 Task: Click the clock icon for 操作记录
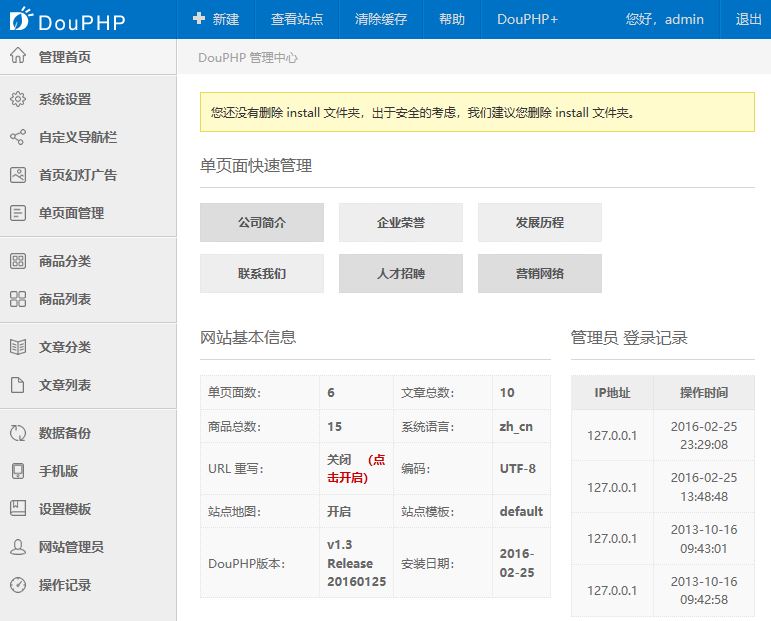[18, 585]
